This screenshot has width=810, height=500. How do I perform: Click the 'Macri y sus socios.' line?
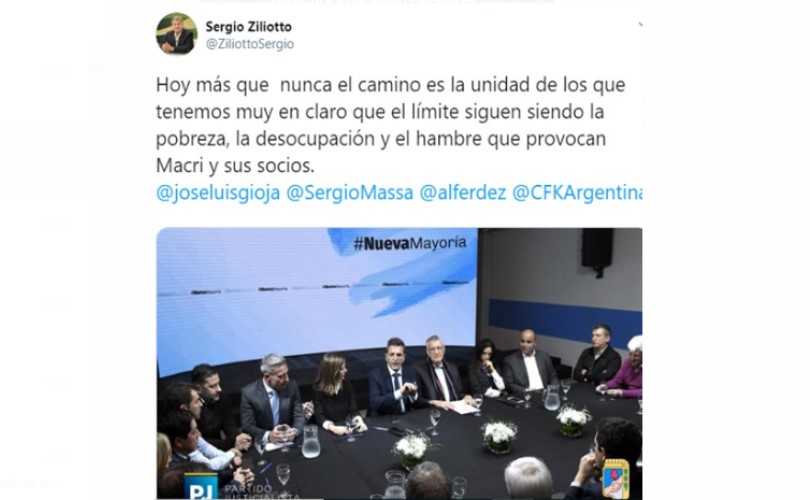tap(235, 165)
